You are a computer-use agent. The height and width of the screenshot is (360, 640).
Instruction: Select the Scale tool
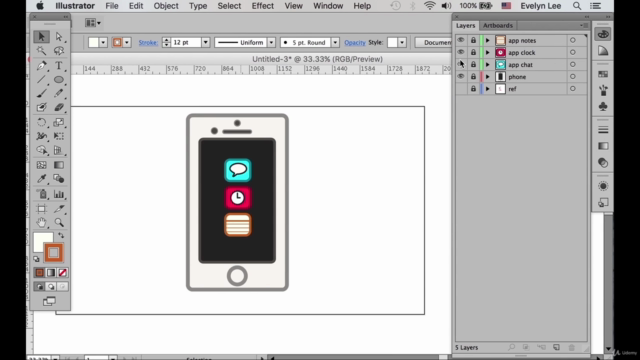[x=59, y=122]
